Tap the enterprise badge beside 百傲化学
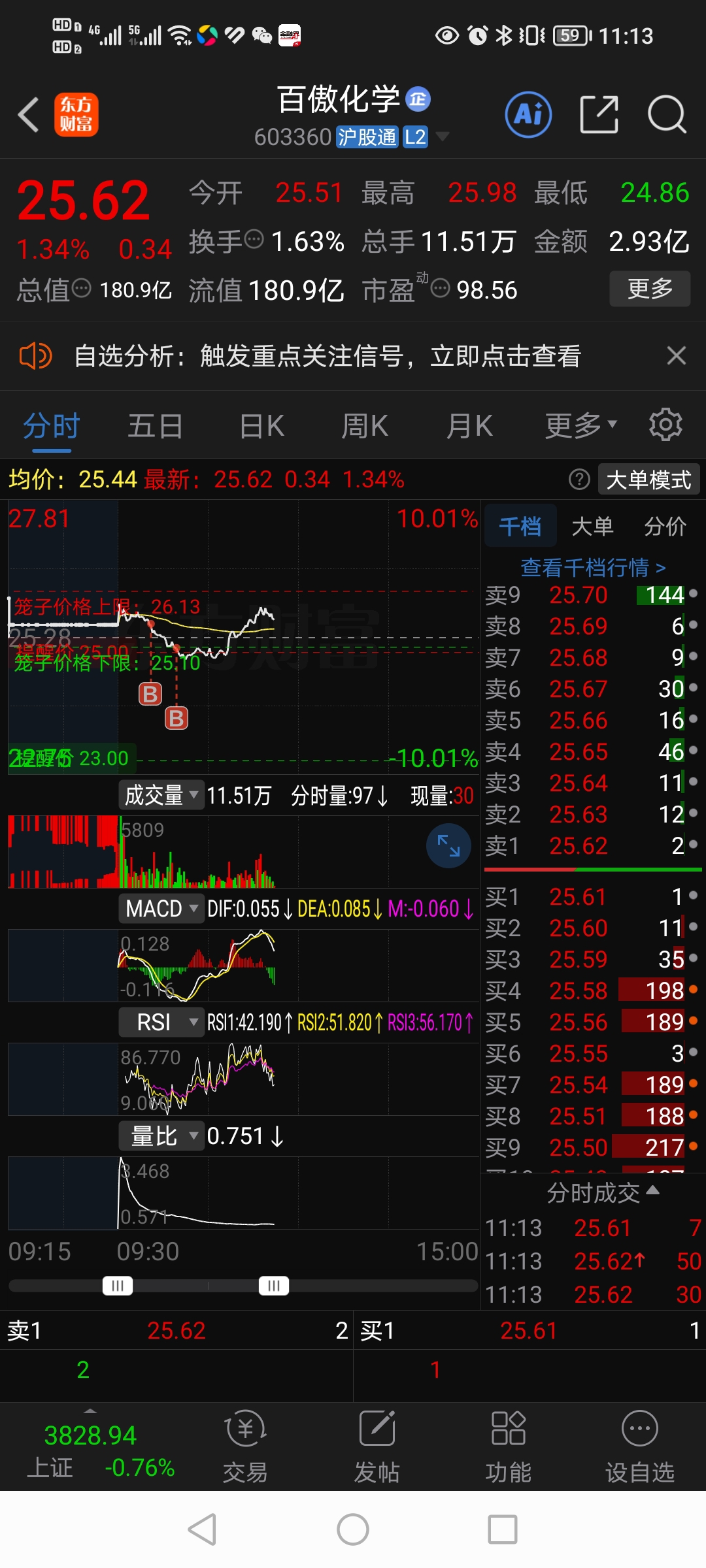 tap(418, 99)
